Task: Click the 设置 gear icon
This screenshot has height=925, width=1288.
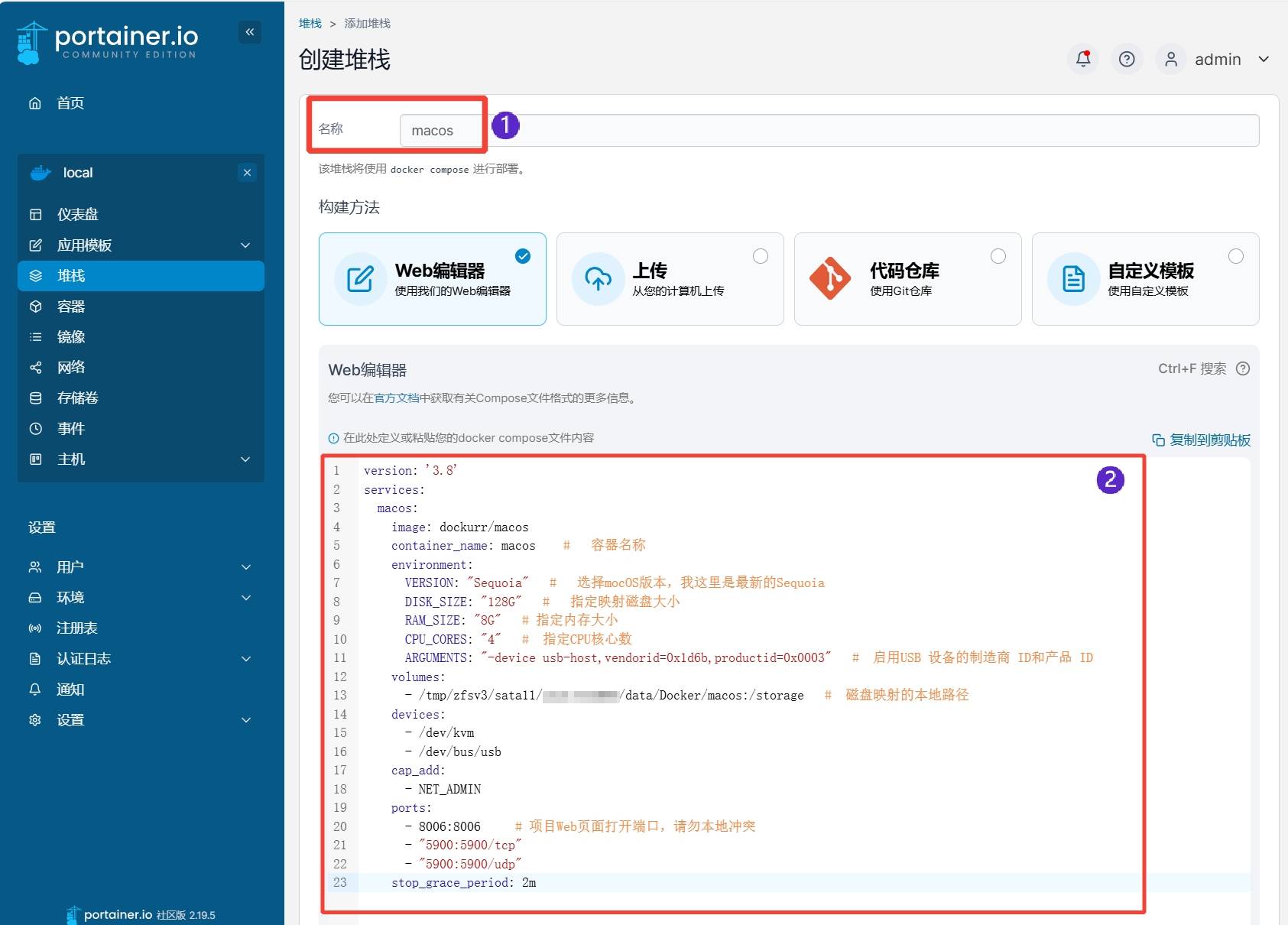Action: click(x=34, y=720)
